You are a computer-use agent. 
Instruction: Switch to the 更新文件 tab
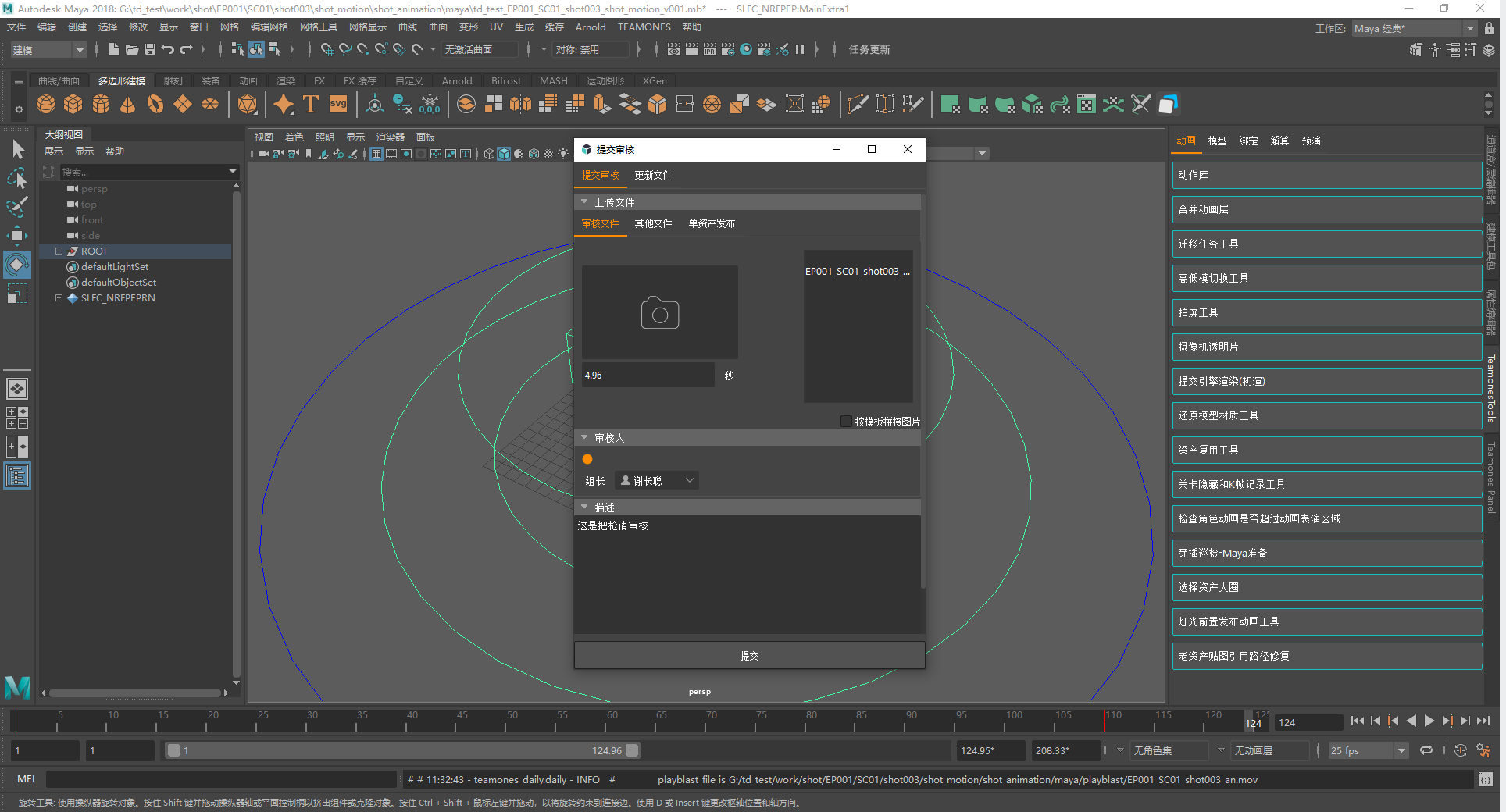point(653,176)
